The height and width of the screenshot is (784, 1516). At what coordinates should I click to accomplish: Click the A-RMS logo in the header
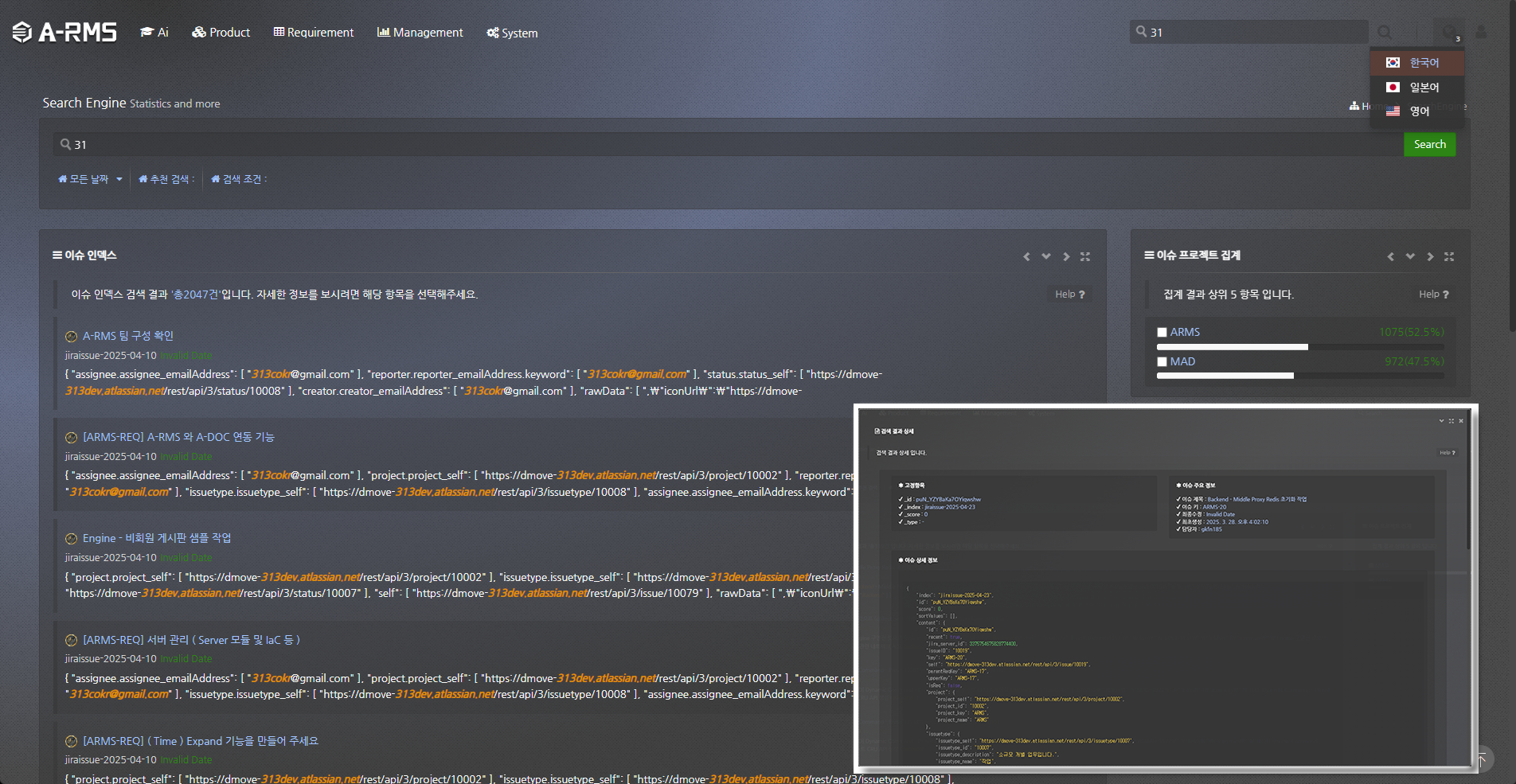(x=64, y=32)
